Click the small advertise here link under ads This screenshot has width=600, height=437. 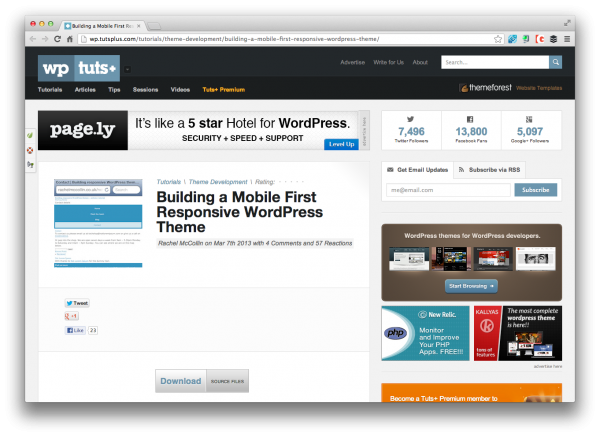[x=548, y=367]
